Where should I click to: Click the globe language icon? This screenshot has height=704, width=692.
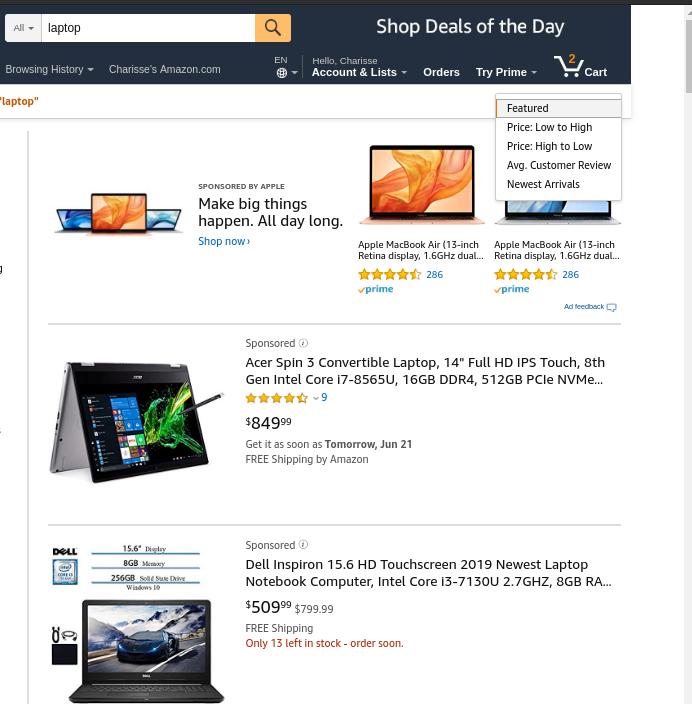(x=282, y=73)
